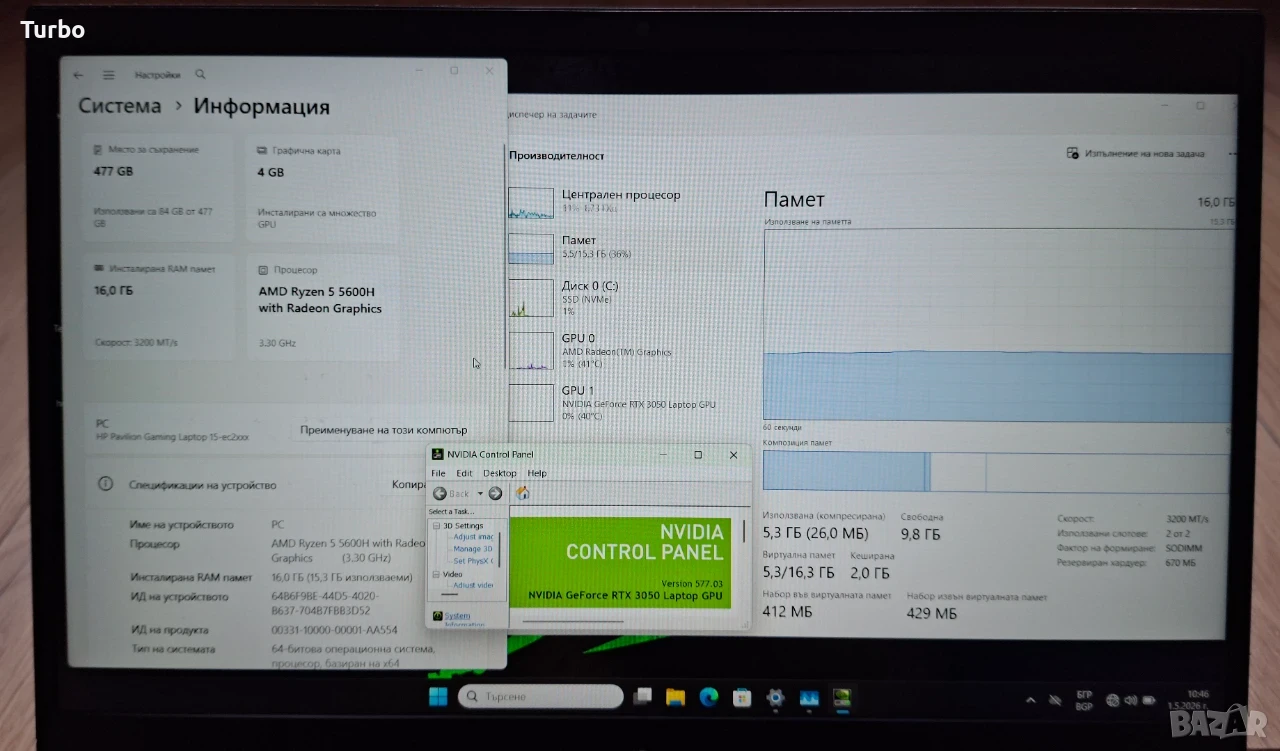Collapse the Video tree node
Viewport: 1280px width, 751px height.
point(436,575)
